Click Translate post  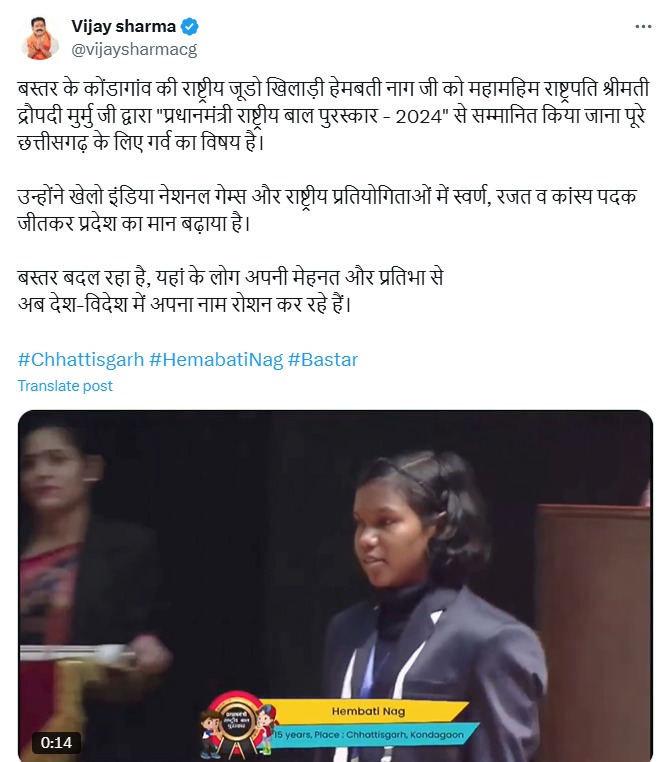pos(65,386)
